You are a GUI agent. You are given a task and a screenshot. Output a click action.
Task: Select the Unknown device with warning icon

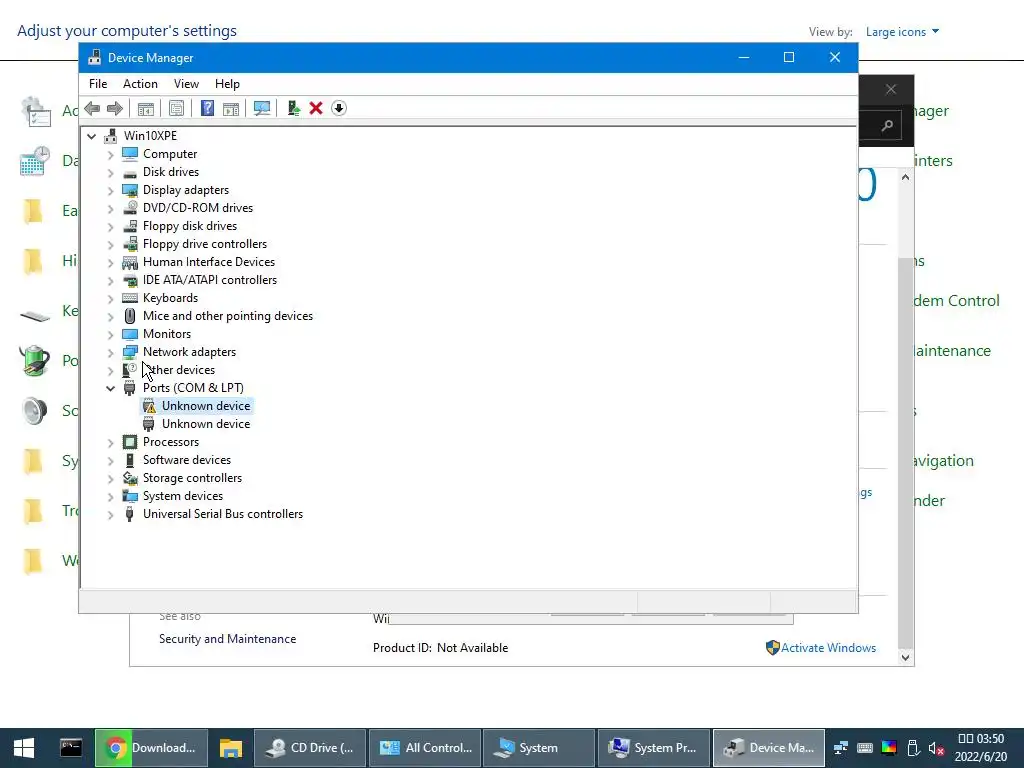pos(206,406)
